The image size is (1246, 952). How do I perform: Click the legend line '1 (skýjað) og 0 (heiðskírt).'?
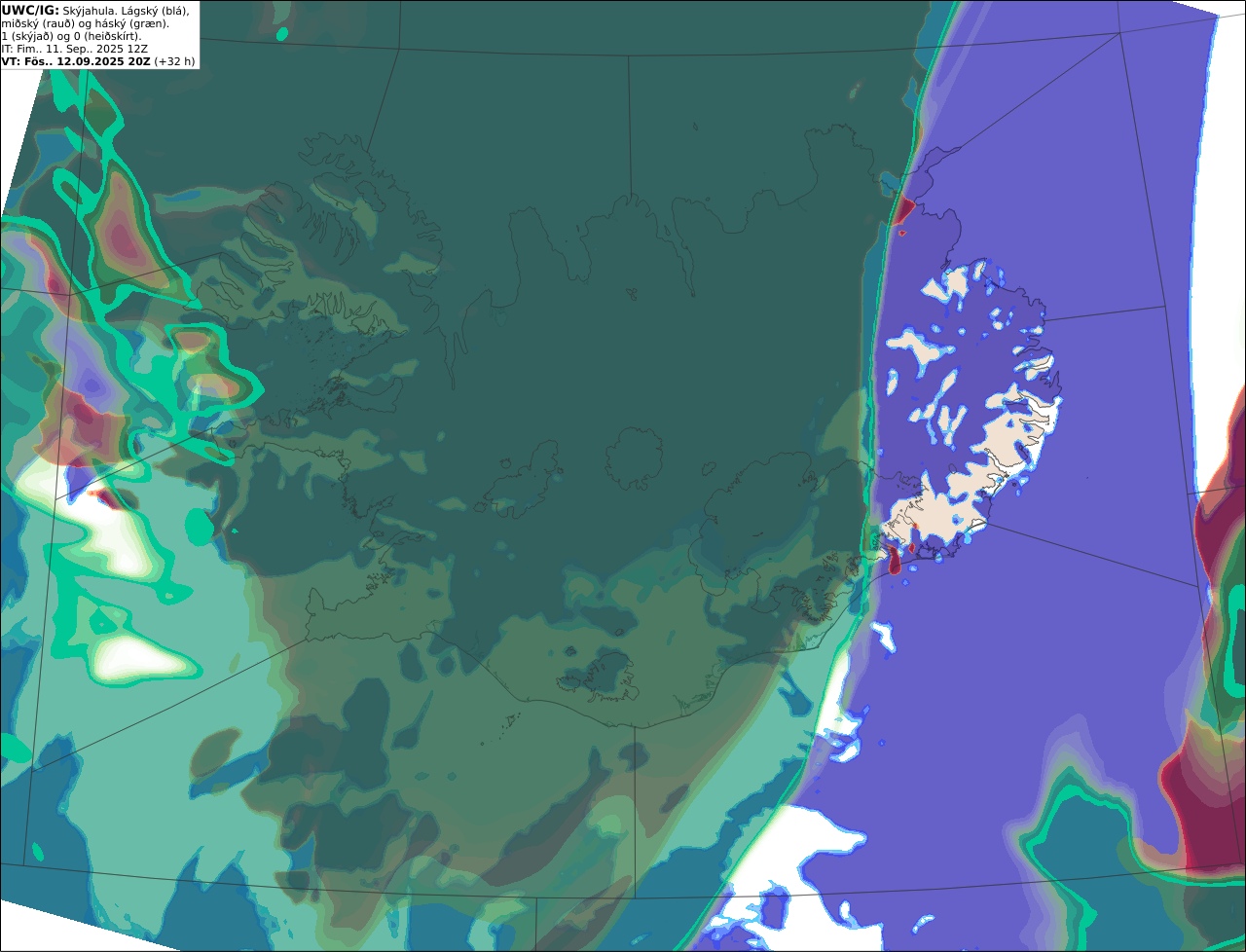[x=71, y=36]
